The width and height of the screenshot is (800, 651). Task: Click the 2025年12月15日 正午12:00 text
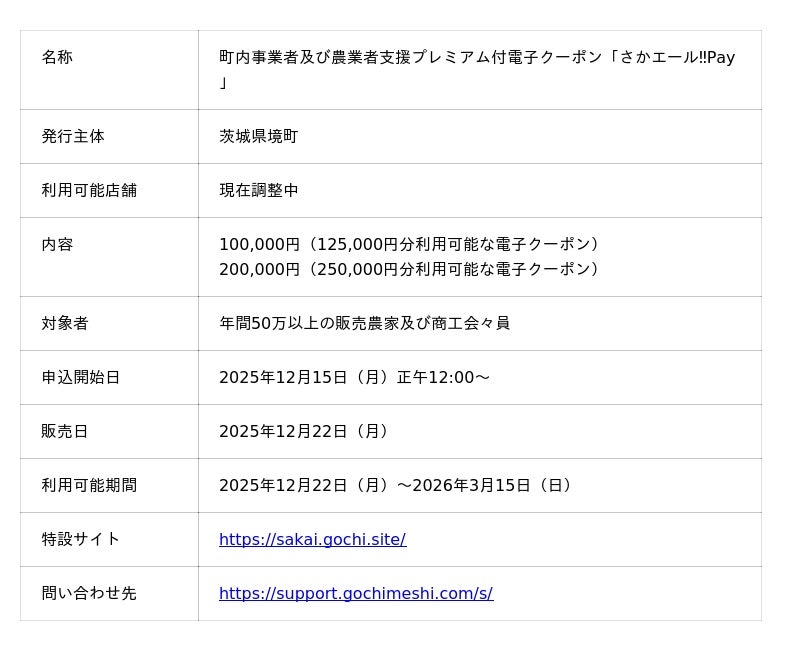[x=354, y=378]
